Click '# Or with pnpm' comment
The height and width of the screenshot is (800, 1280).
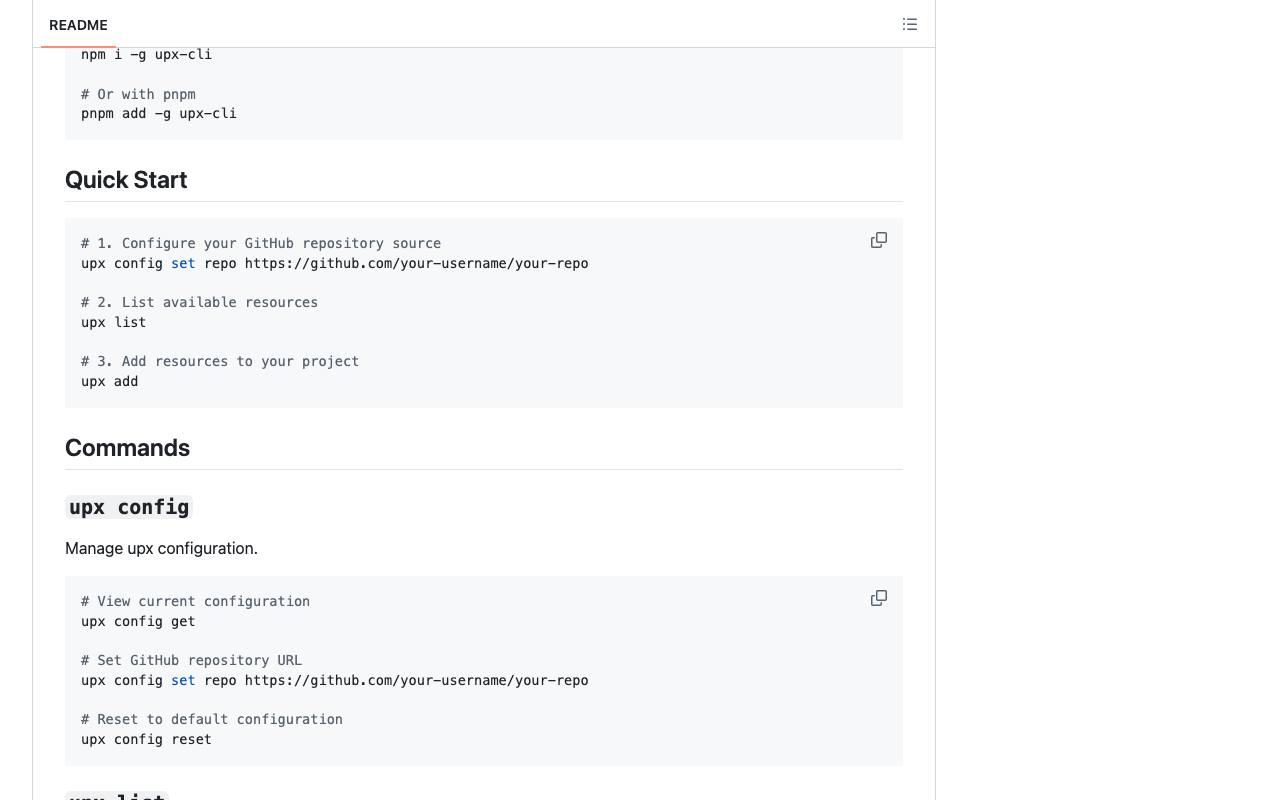click(138, 94)
